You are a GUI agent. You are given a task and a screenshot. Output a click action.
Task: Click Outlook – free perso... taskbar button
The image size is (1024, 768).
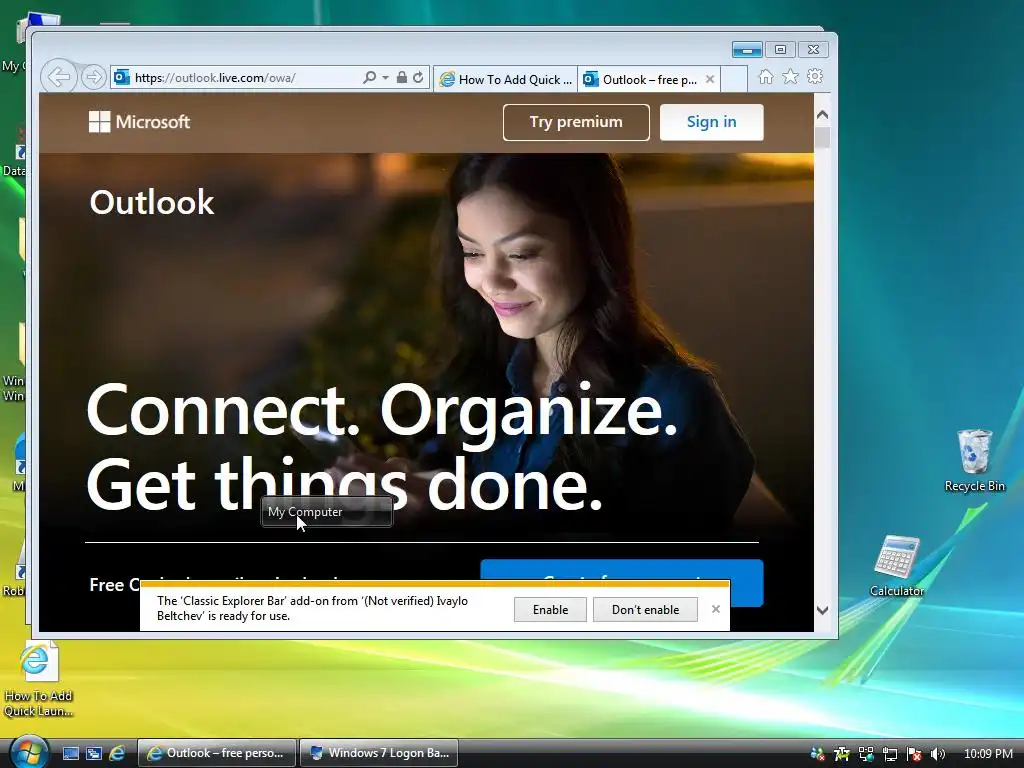tap(217, 753)
